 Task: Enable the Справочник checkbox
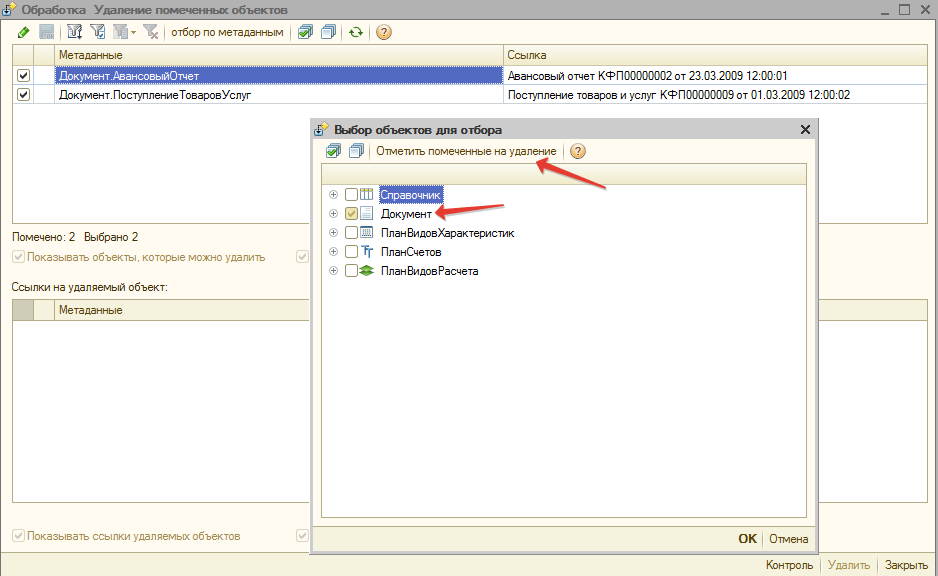point(351,195)
